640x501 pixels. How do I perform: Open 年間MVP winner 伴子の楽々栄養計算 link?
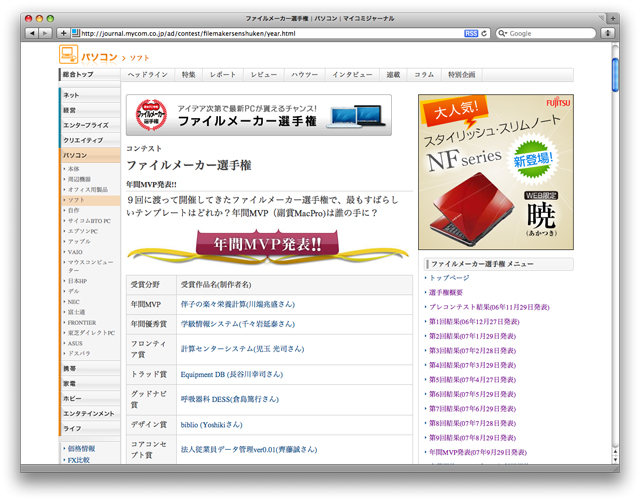coord(238,304)
